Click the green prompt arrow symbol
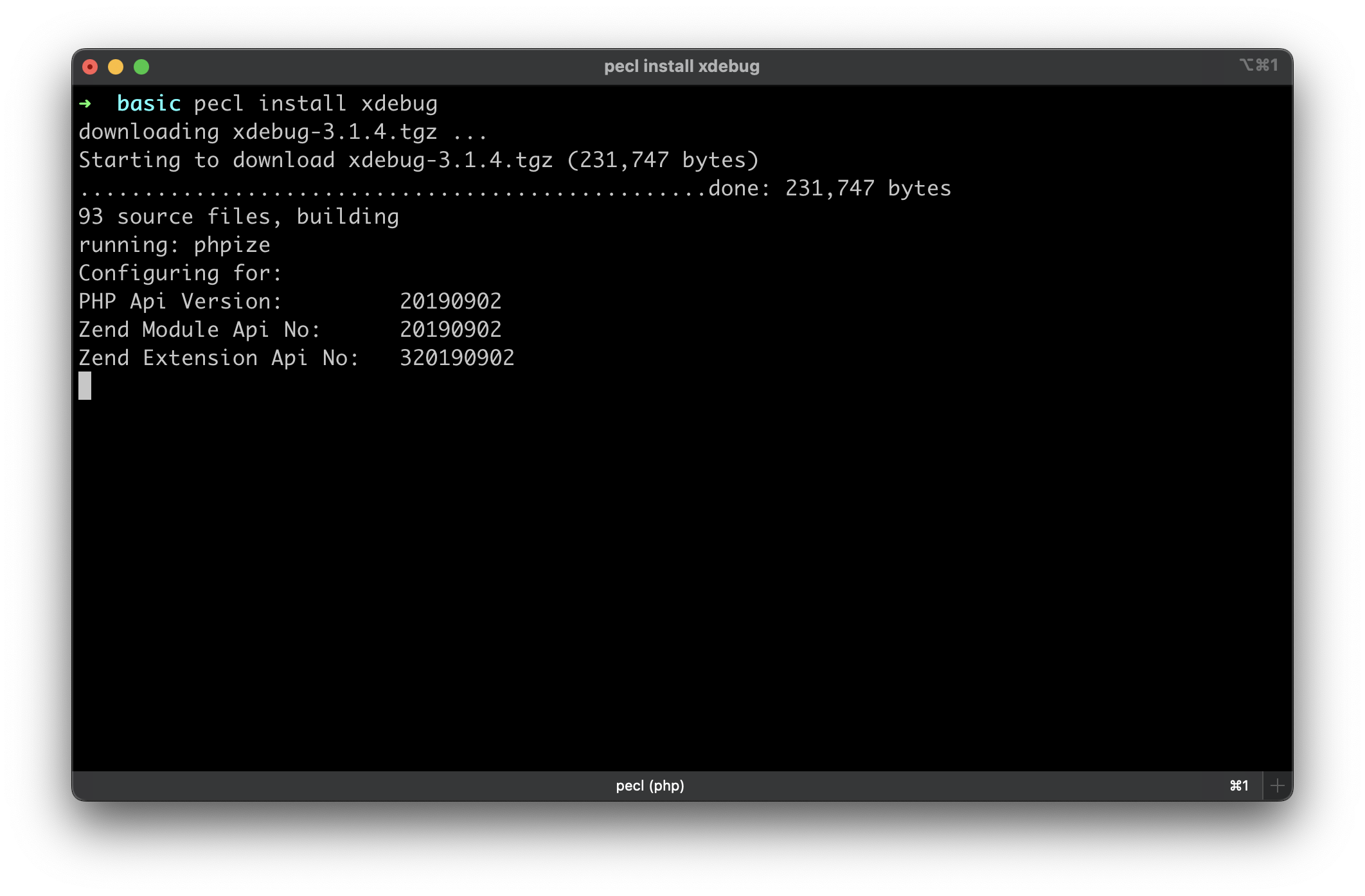Image resolution: width=1365 pixels, height=896 pixels. pos(85,103)
